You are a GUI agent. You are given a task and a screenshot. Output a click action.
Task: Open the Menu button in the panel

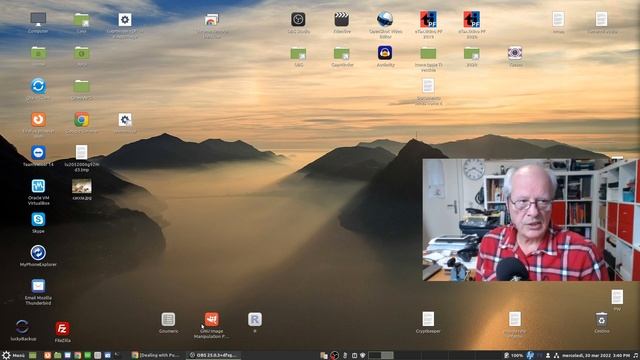(13, 356)
